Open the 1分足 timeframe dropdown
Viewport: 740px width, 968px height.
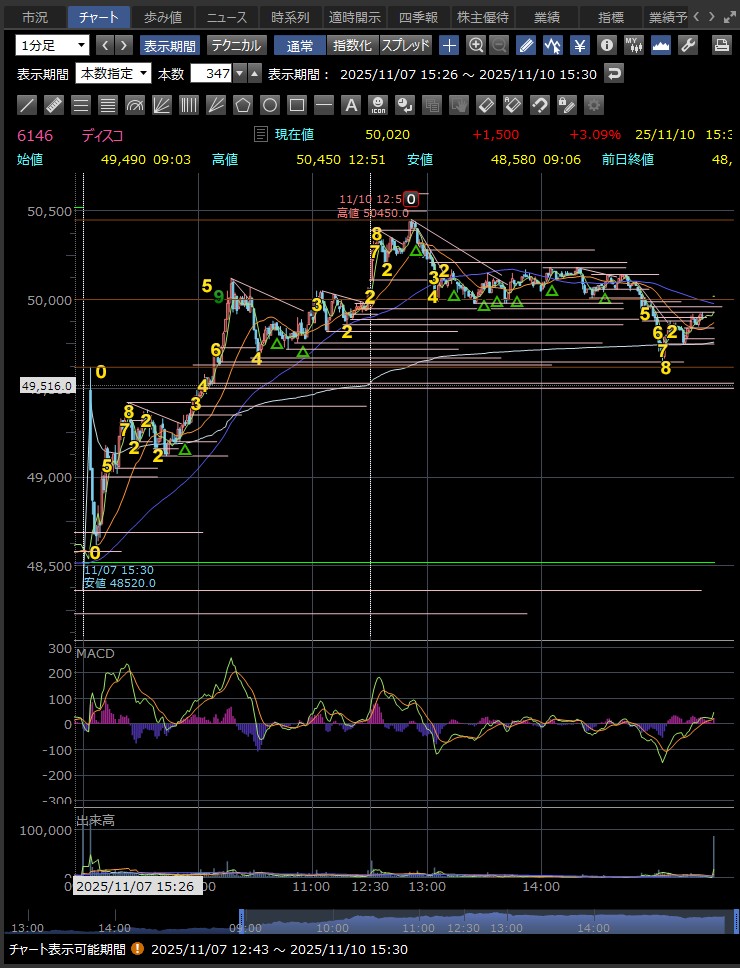coord(52,45)
